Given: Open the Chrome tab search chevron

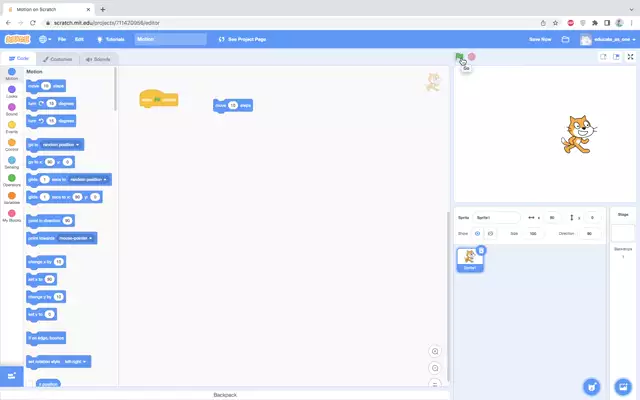Looking at the screenshot, I should (x=631, y=9).
